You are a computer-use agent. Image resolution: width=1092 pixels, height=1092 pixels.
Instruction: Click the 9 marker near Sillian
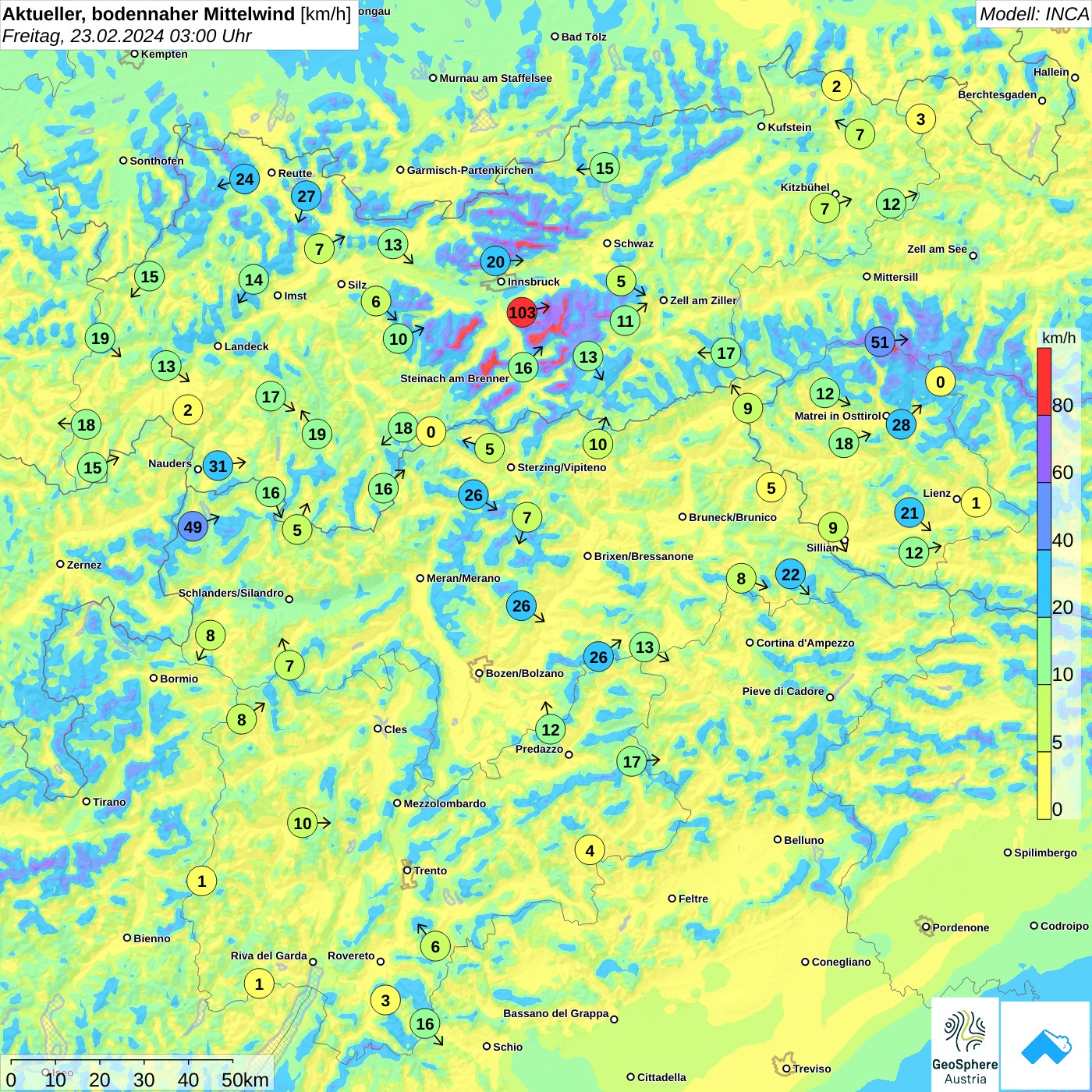(x=833, y=527)
